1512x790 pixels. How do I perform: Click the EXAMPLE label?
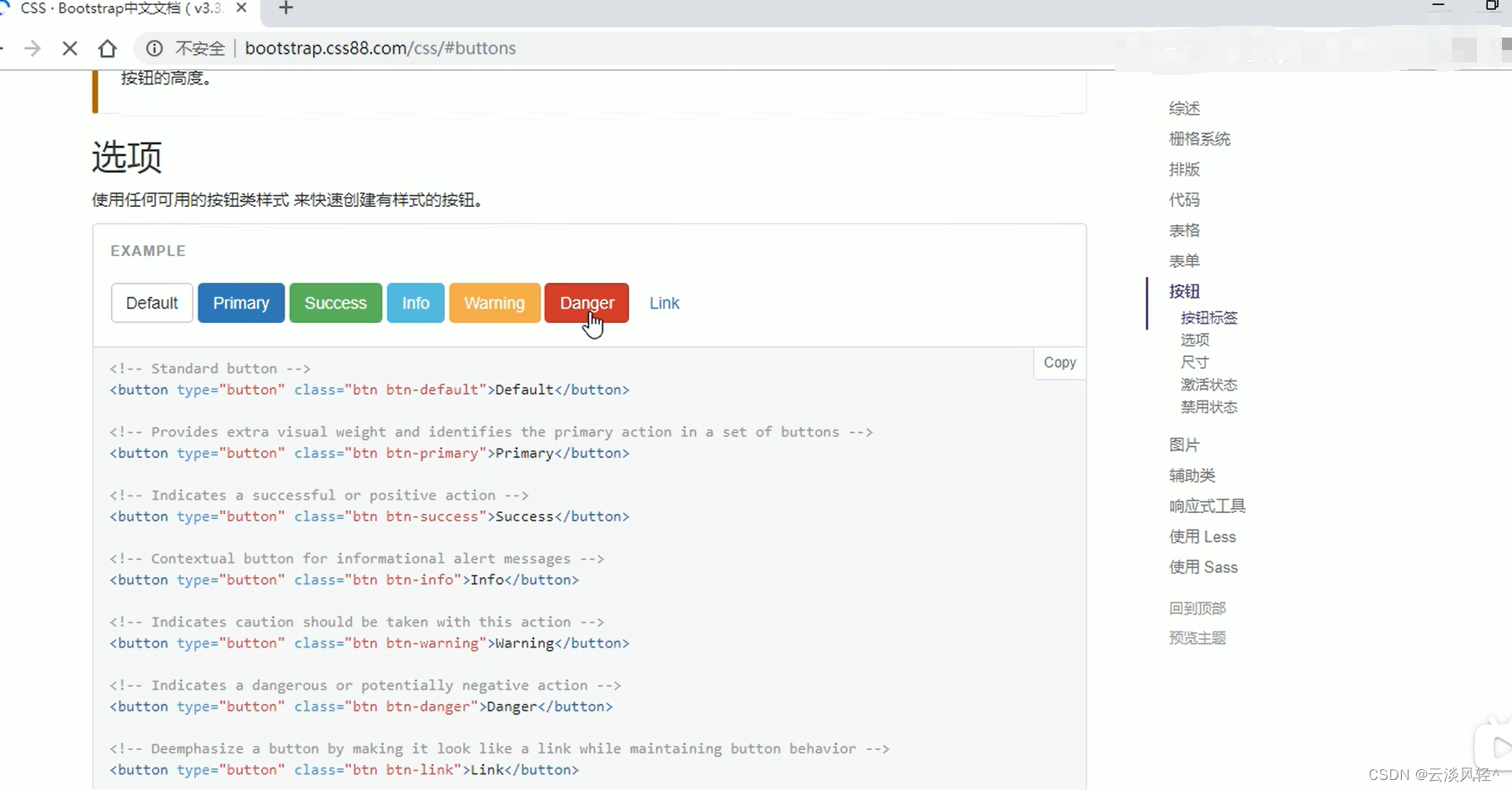click(x=148, y=251)
